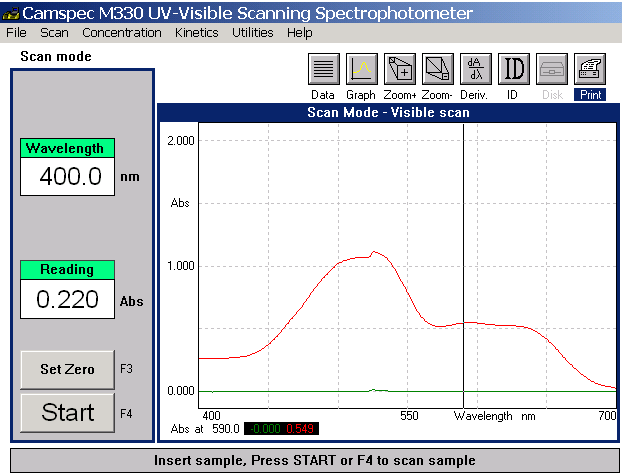Click the 'Abs at 590.0' cursor readout
Screen dimensions: 622x475
205,429
